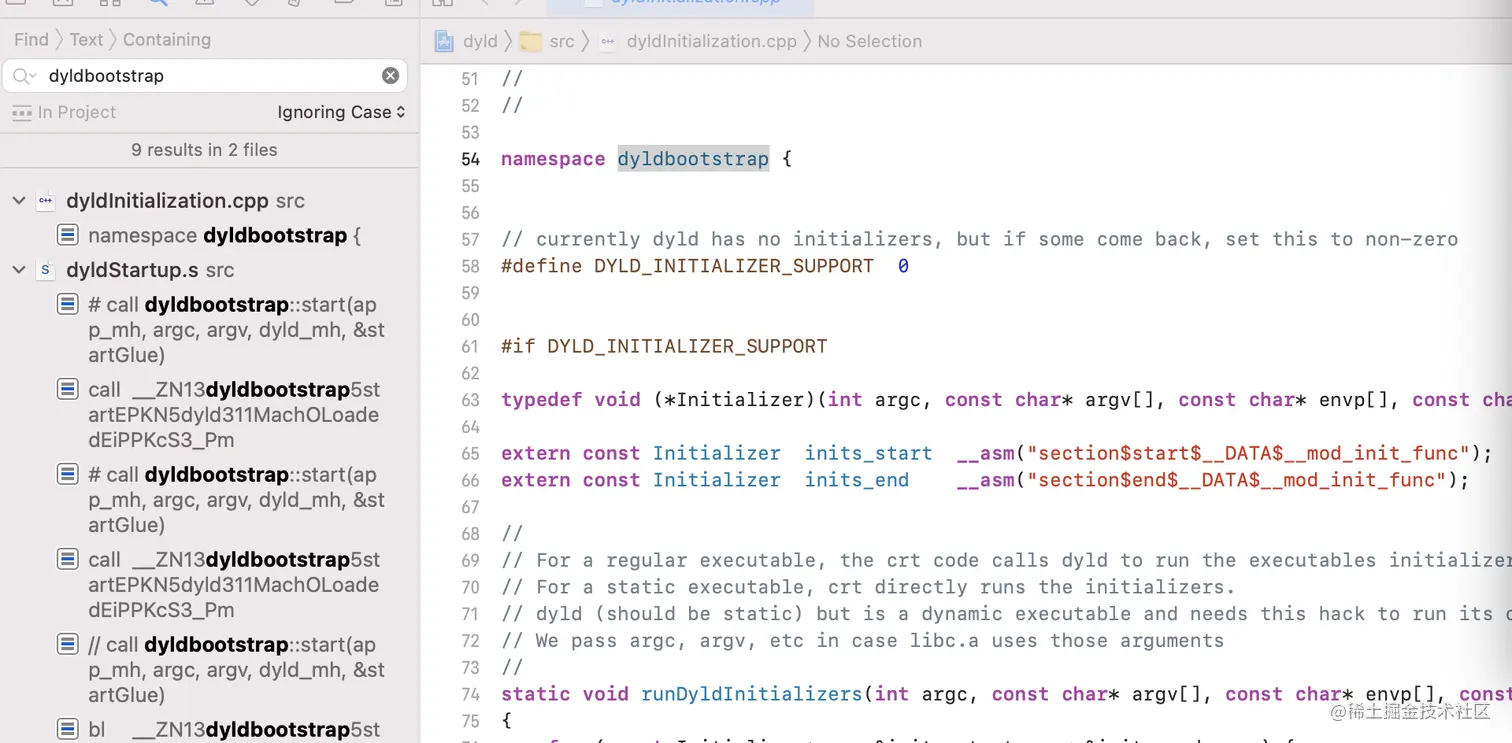This screenshot has width=1512, height=743.
Task: Open the No Selection symbol menu
Action: coord(869,41)
